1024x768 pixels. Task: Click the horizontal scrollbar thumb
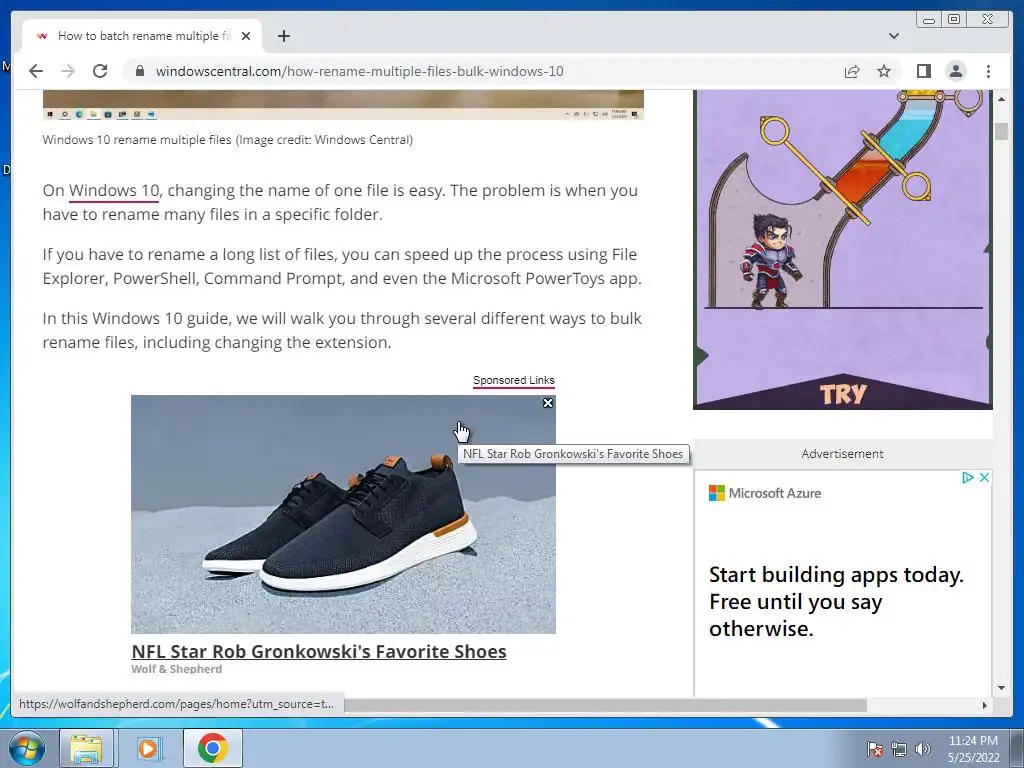click(604, 705)
